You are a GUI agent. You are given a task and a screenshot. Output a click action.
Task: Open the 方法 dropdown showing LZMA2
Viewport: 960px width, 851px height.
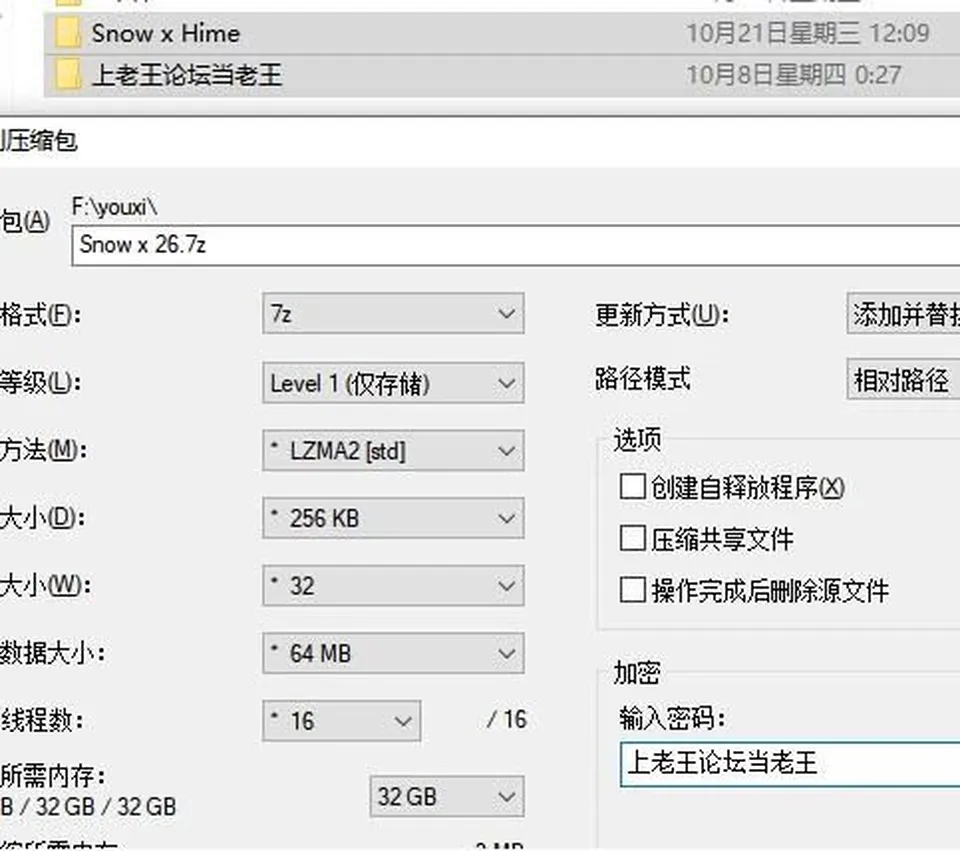point(393,451)
